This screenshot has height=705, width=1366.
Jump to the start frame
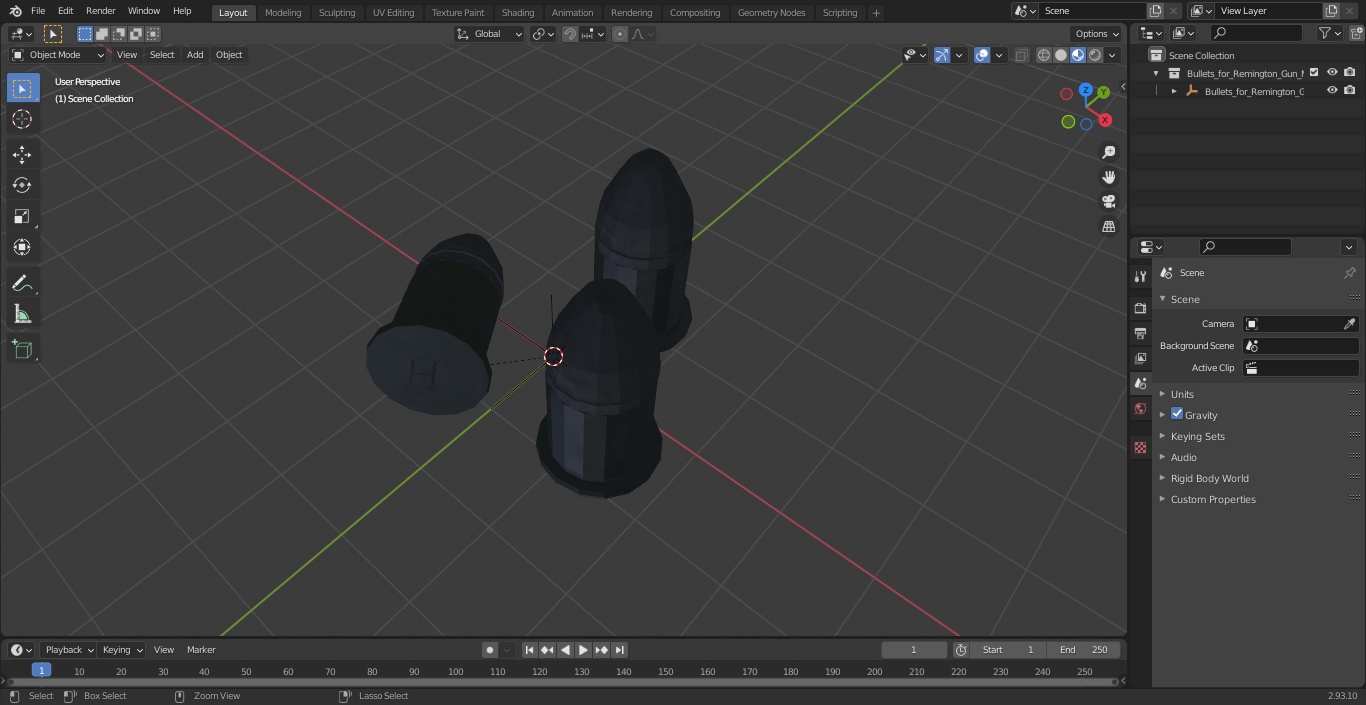tap(529, 650)
